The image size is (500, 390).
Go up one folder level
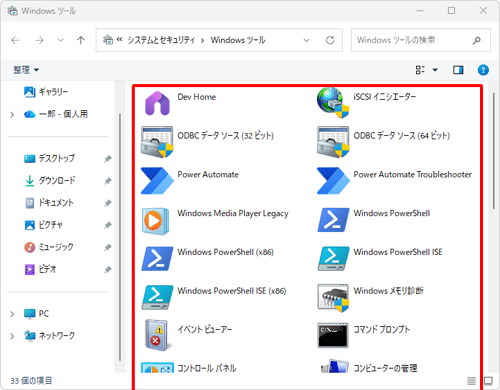tap(81, 40)
